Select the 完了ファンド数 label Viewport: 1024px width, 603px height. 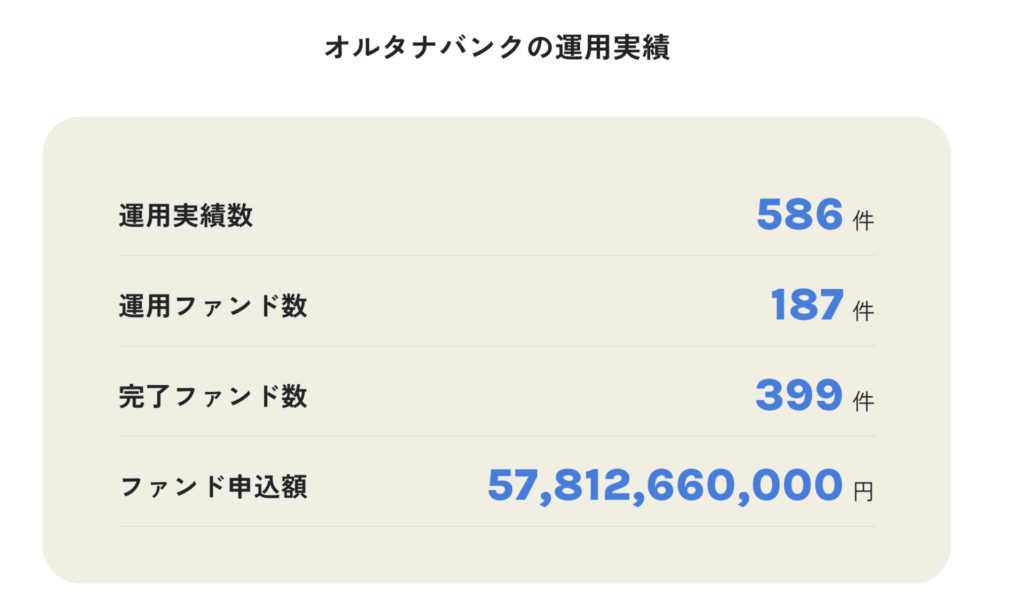[213, 396]
